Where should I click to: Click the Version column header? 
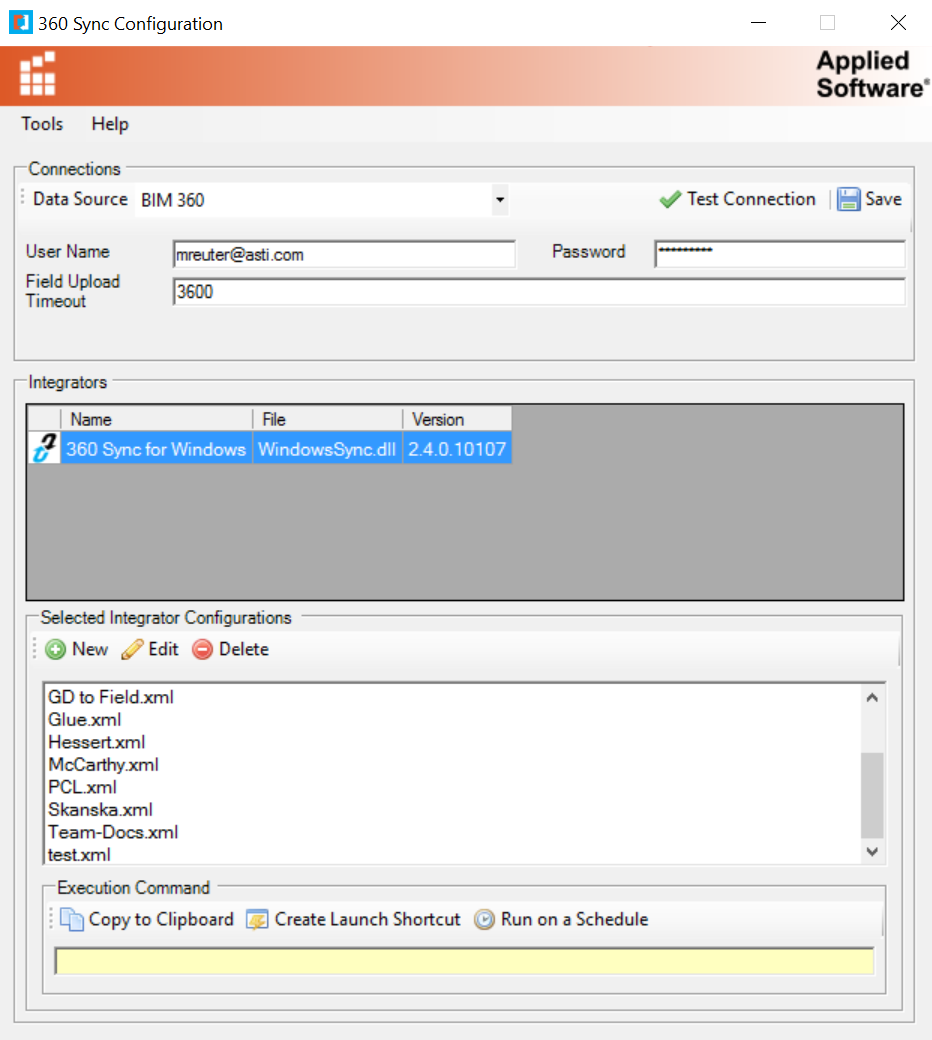coord(457,419)
